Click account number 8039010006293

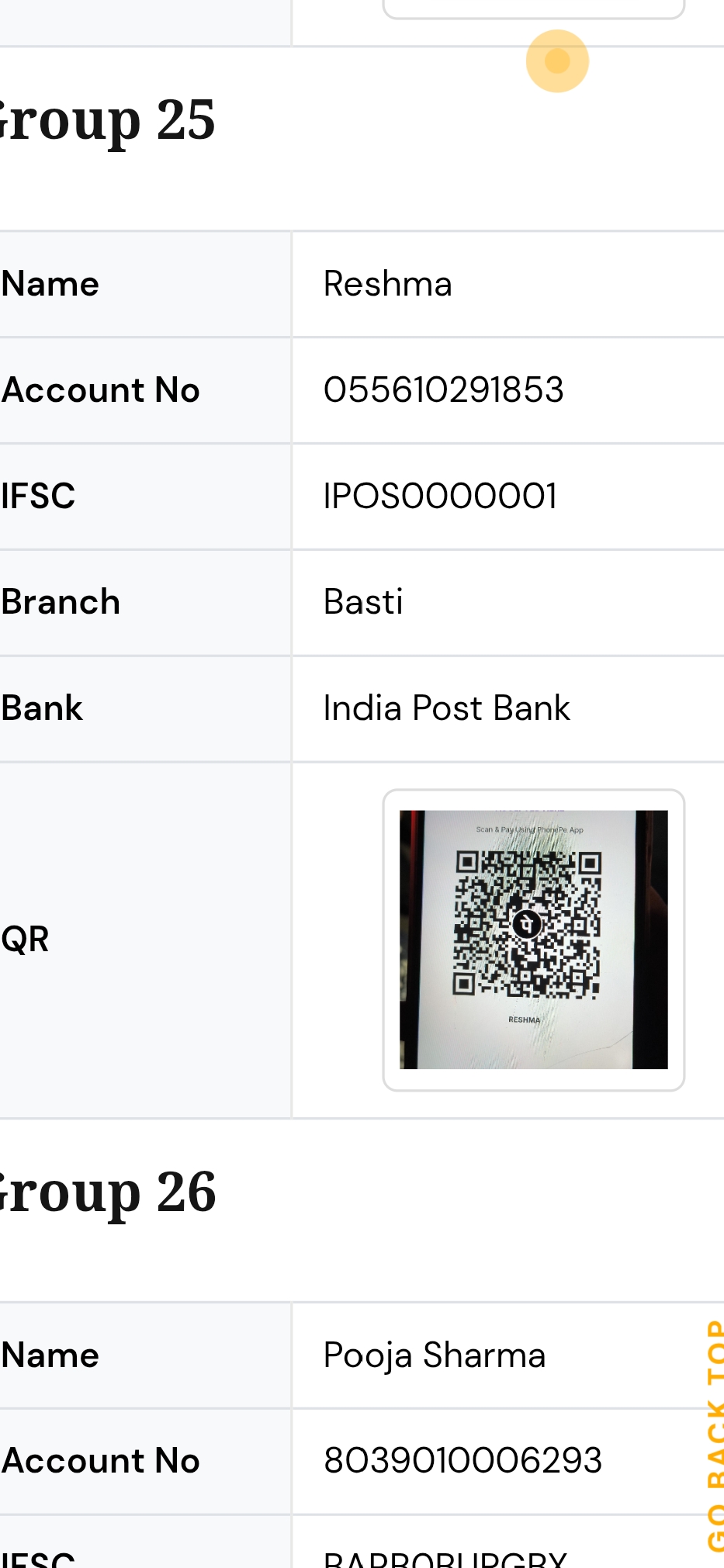coord(462,1461)
